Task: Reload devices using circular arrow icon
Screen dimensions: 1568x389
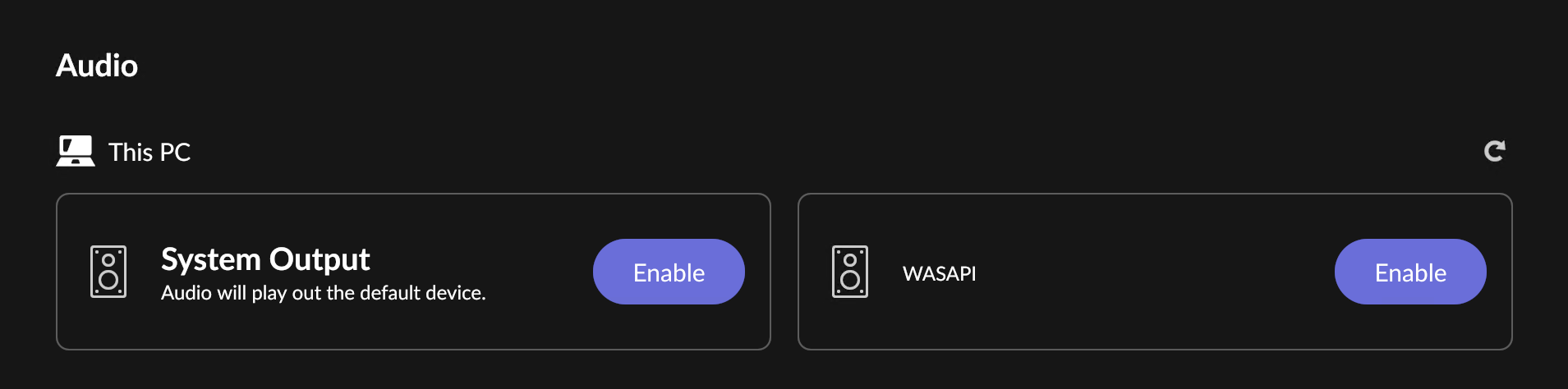Action: pyautogui.click(x=1494, y=151)
